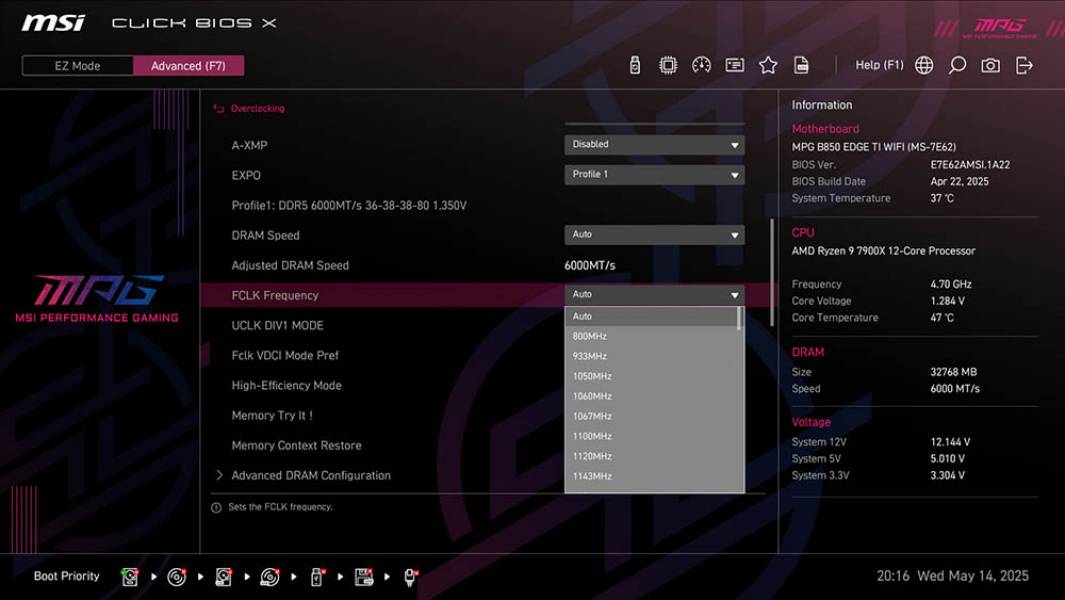
Task: Choose 1060MHz FCLK option
Action: point(651,396)
